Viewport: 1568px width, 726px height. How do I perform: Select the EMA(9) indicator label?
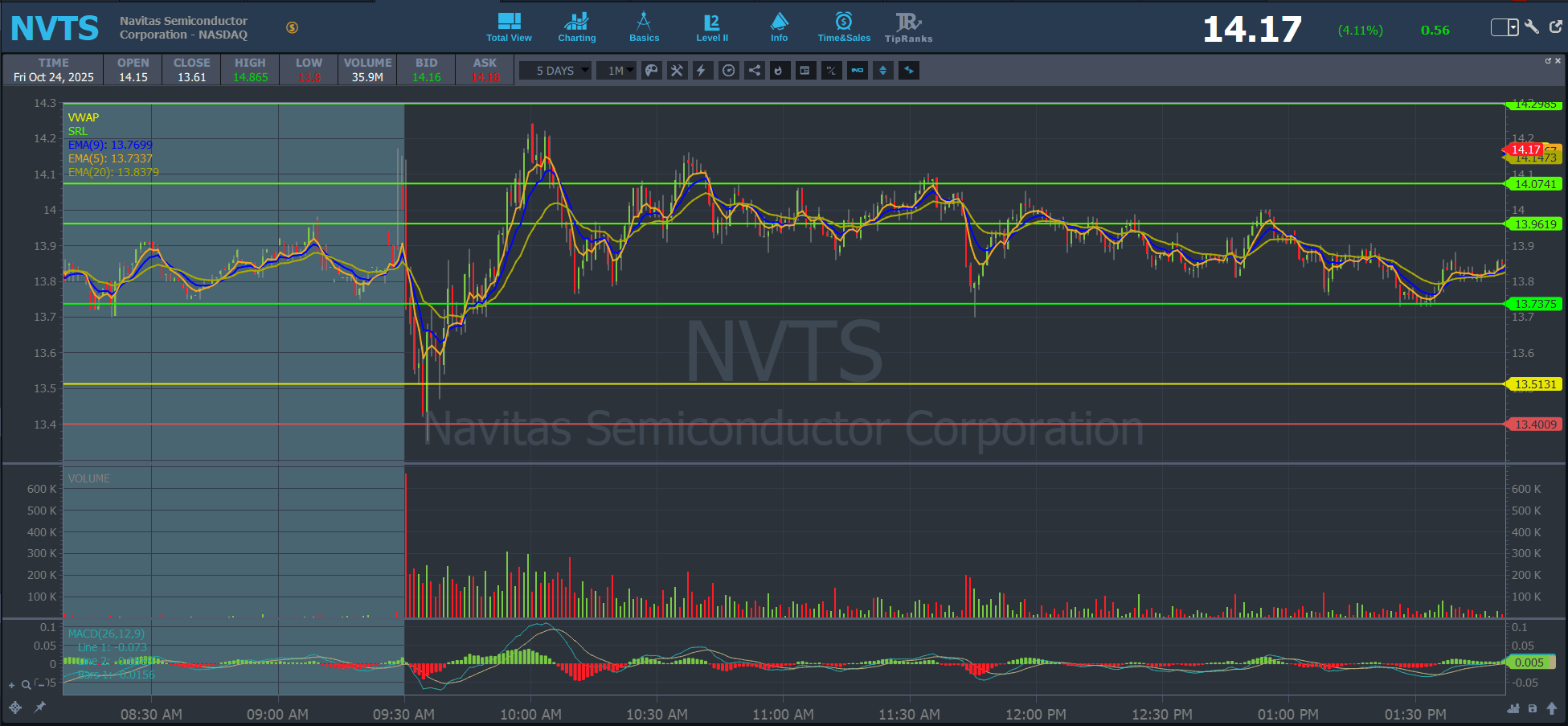(110, 145)
